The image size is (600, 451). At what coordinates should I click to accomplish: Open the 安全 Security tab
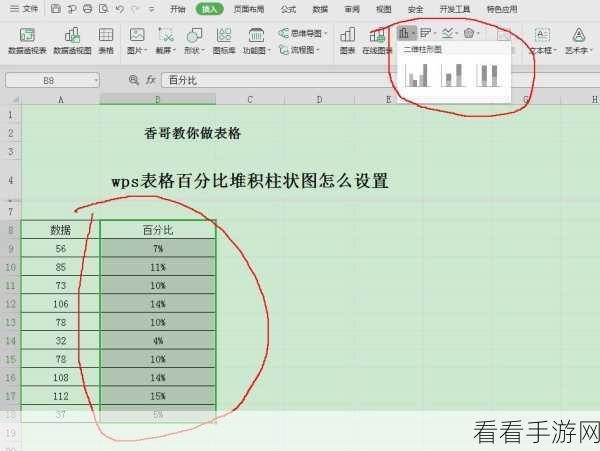pyautogui.click(x=415, y=9)
